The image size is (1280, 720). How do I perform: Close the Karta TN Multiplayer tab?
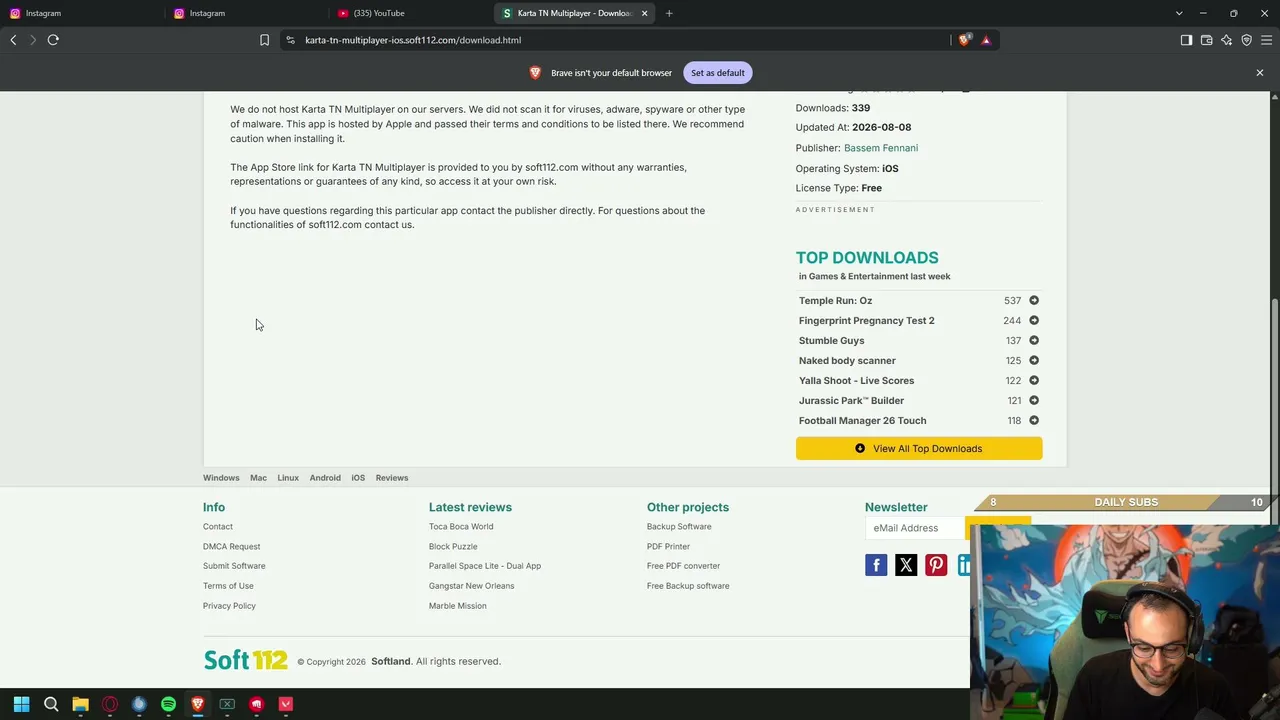(x=644, y=13)
